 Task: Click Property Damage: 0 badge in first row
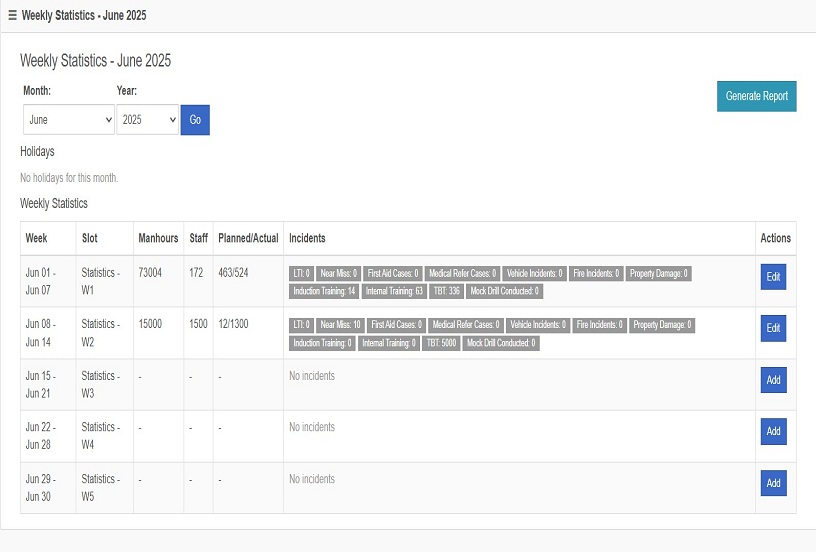659,273
